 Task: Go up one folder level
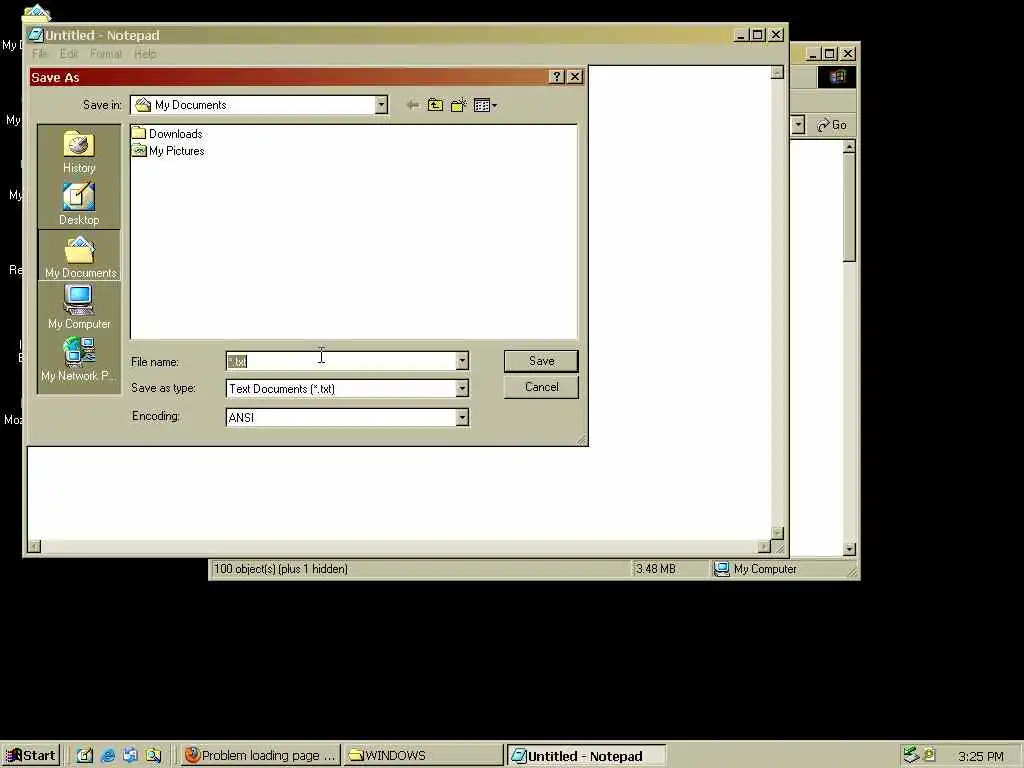[x=435, y=105]
